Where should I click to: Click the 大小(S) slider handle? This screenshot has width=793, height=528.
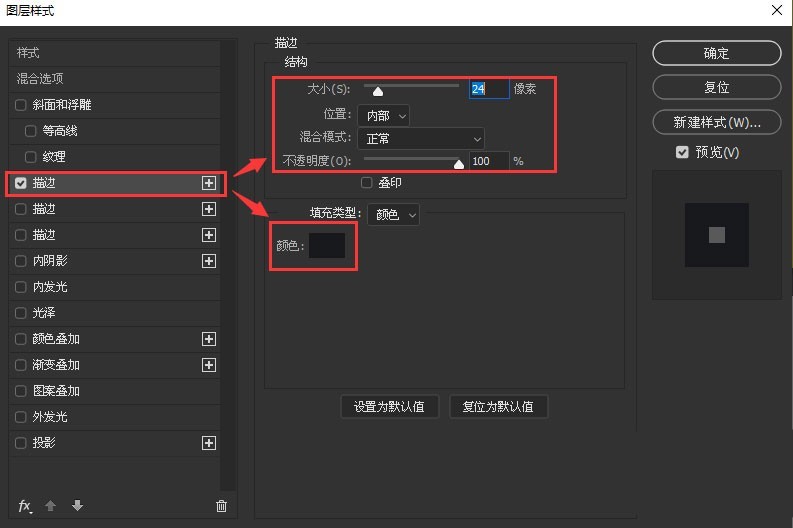[x=378, y=92]
